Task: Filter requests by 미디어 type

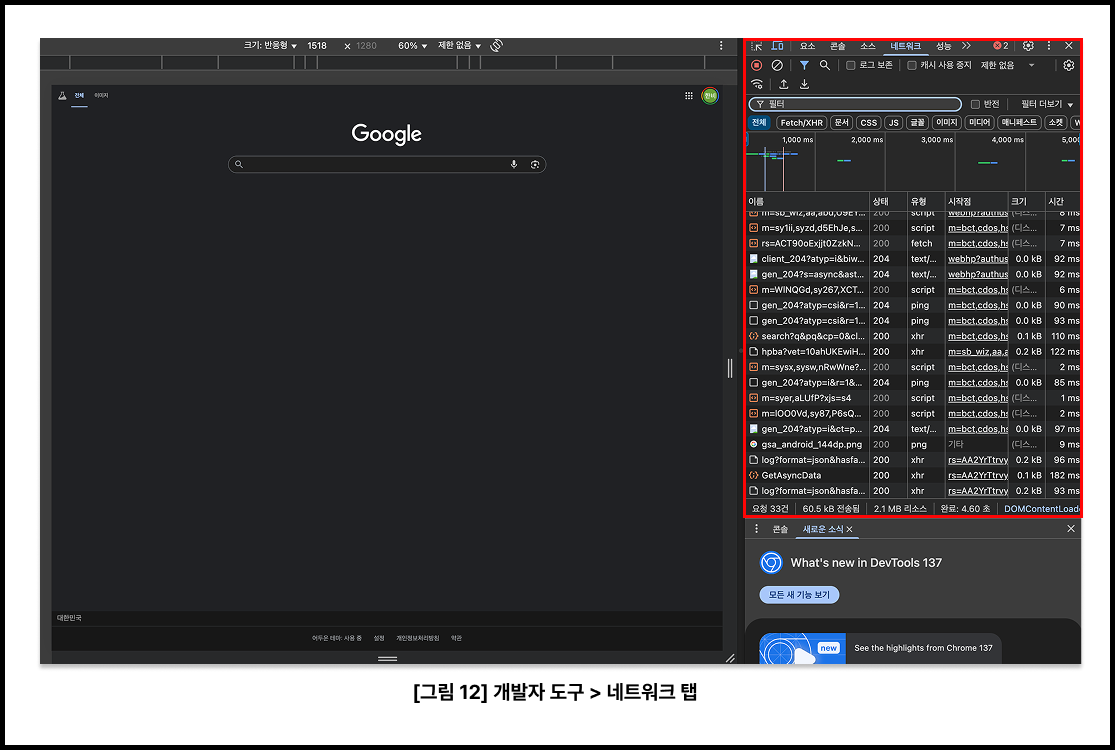Action: [979, 122]
